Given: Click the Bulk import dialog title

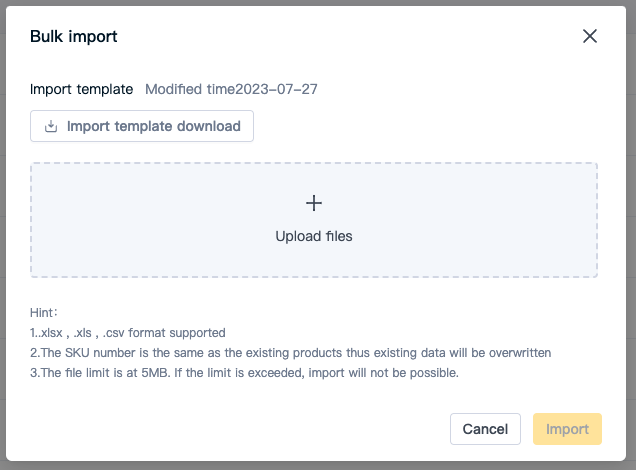Looking at the screenshot, I should (73, 36).
